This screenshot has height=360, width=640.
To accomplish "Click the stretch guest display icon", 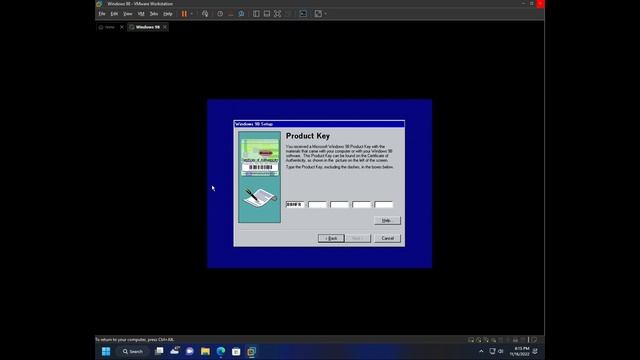I will (x=318, y=13).
